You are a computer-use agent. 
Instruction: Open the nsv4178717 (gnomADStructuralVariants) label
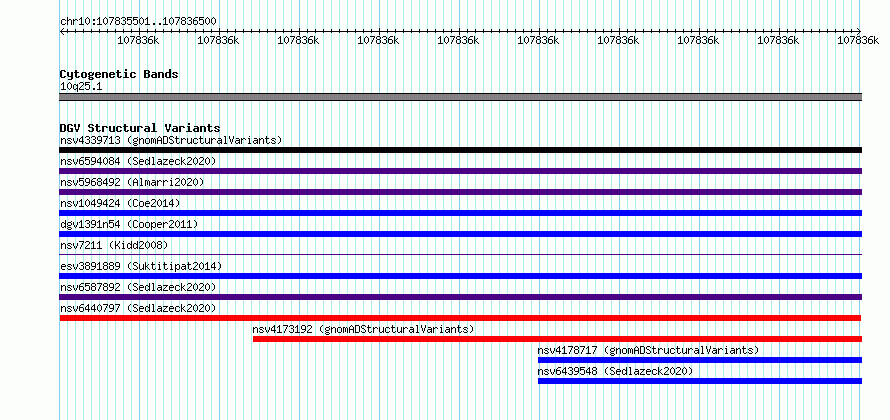pos(648,350)
